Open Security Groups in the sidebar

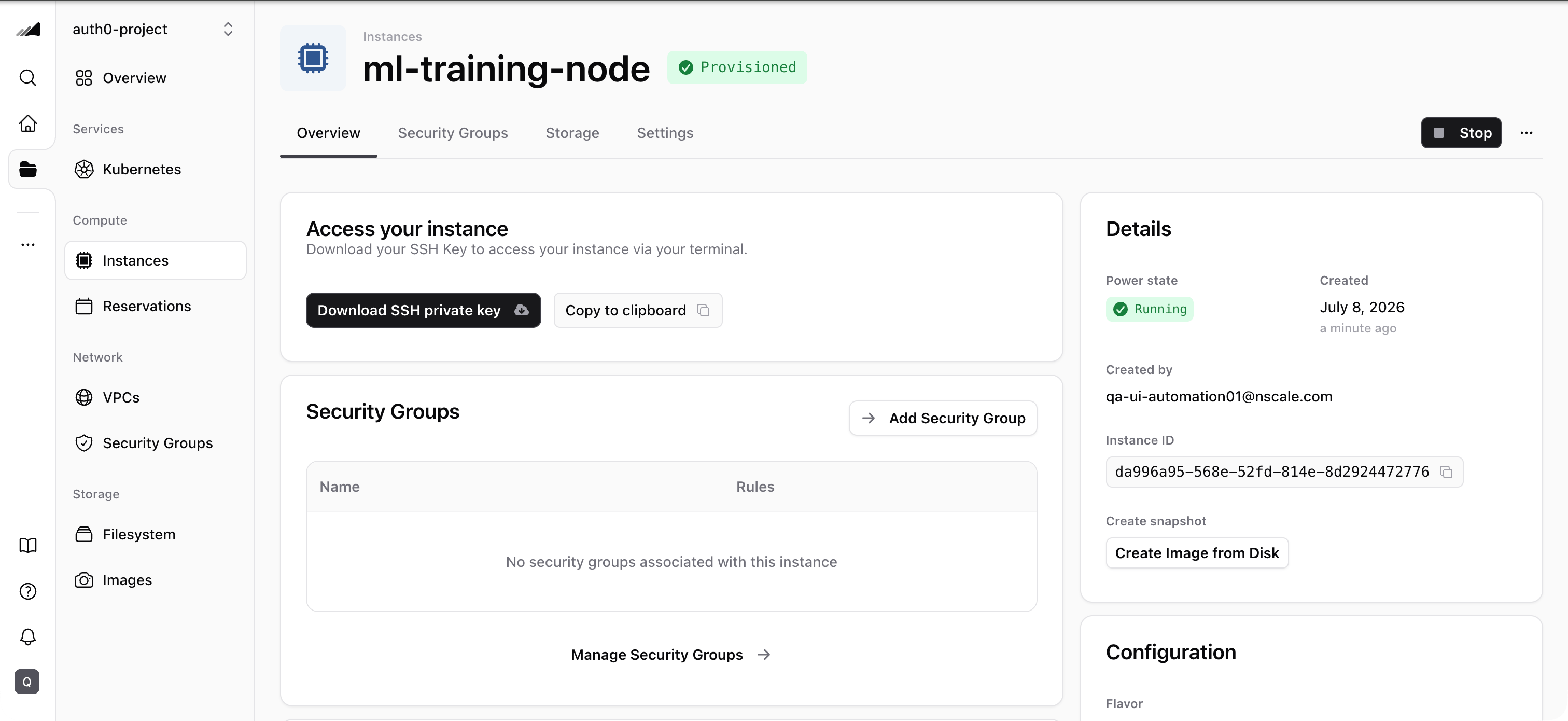(x=155, y=443)
